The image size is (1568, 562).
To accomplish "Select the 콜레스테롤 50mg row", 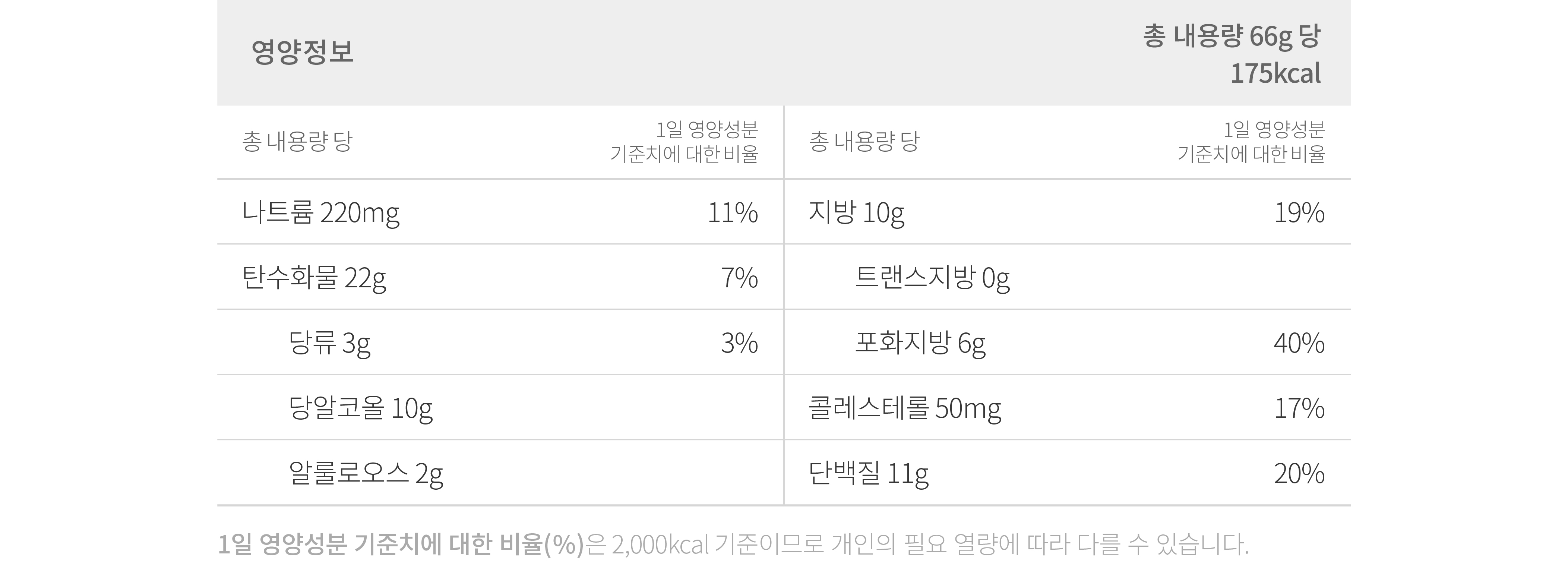I will point(1068,407).
